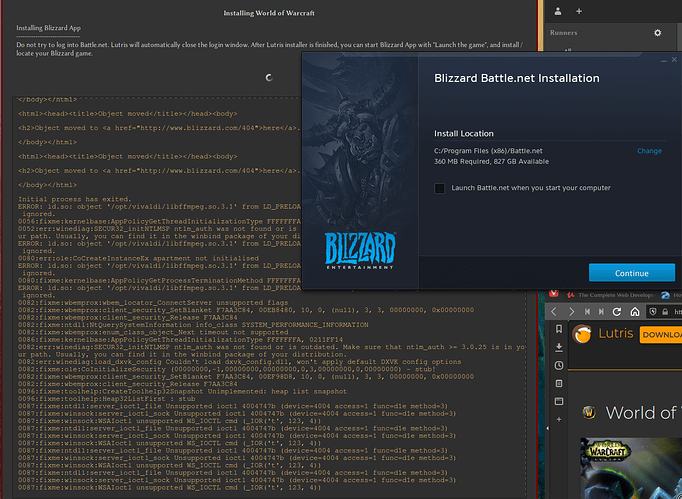Image resolution: width=682 pixels, height=499 pixels.
Task: Click the Heap32ListFirst stub log line
Action: click(107, 399)
